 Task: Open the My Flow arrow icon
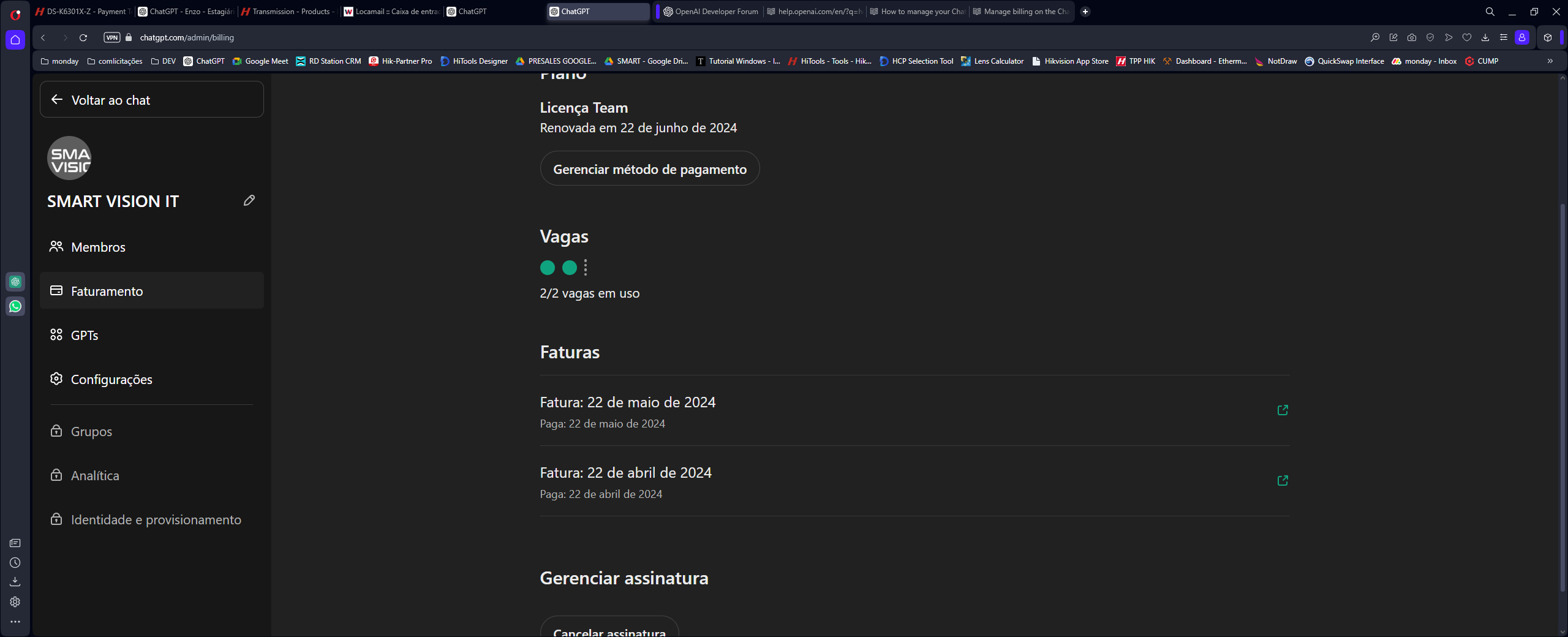point(1449,37)
